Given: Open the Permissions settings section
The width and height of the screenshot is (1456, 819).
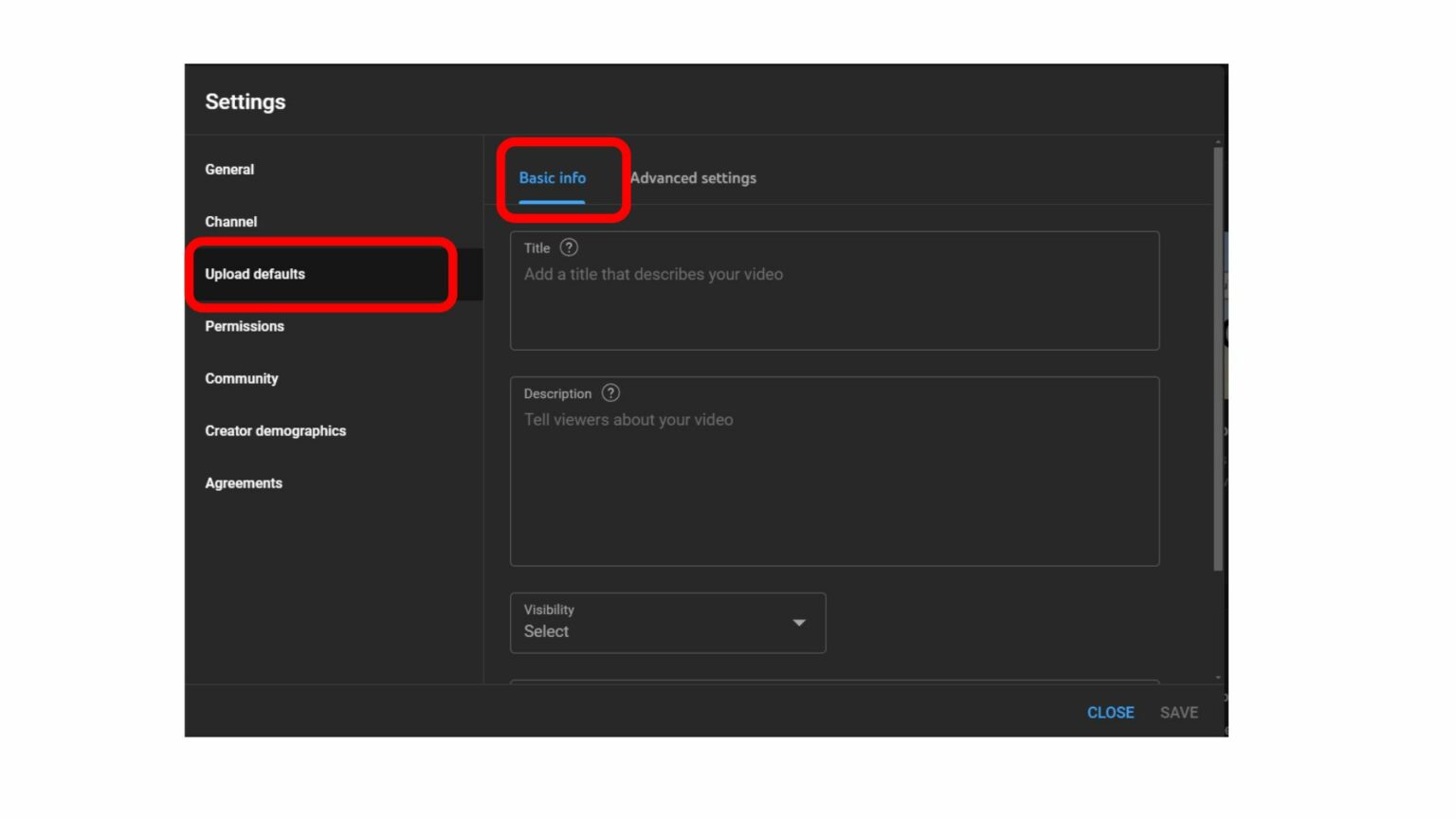Looking at the screenshot, I should pyautogui.click(x=245, y=325).
